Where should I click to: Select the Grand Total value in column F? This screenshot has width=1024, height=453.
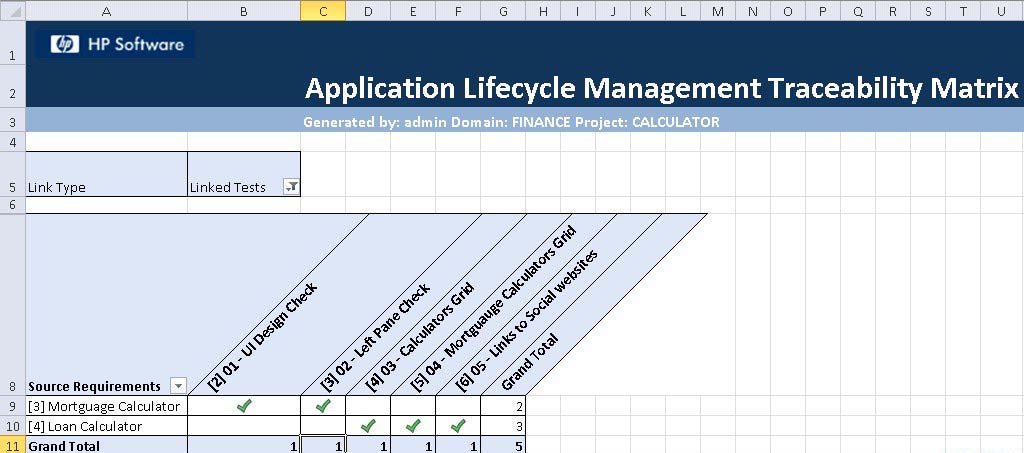(458, 446)
